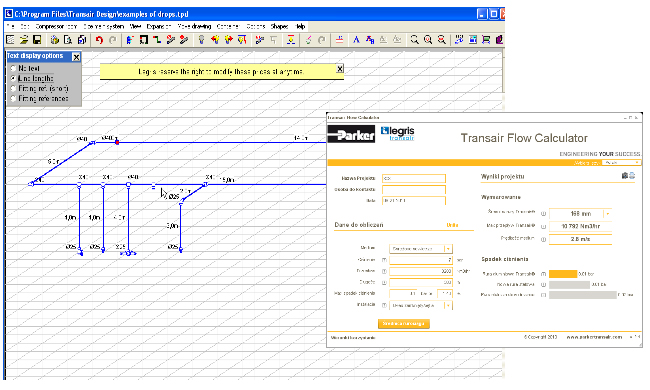The width and height of the screenshot is (650, 390).
Task: Click the purple book icon at toolbar end
Action: (499, 40)
